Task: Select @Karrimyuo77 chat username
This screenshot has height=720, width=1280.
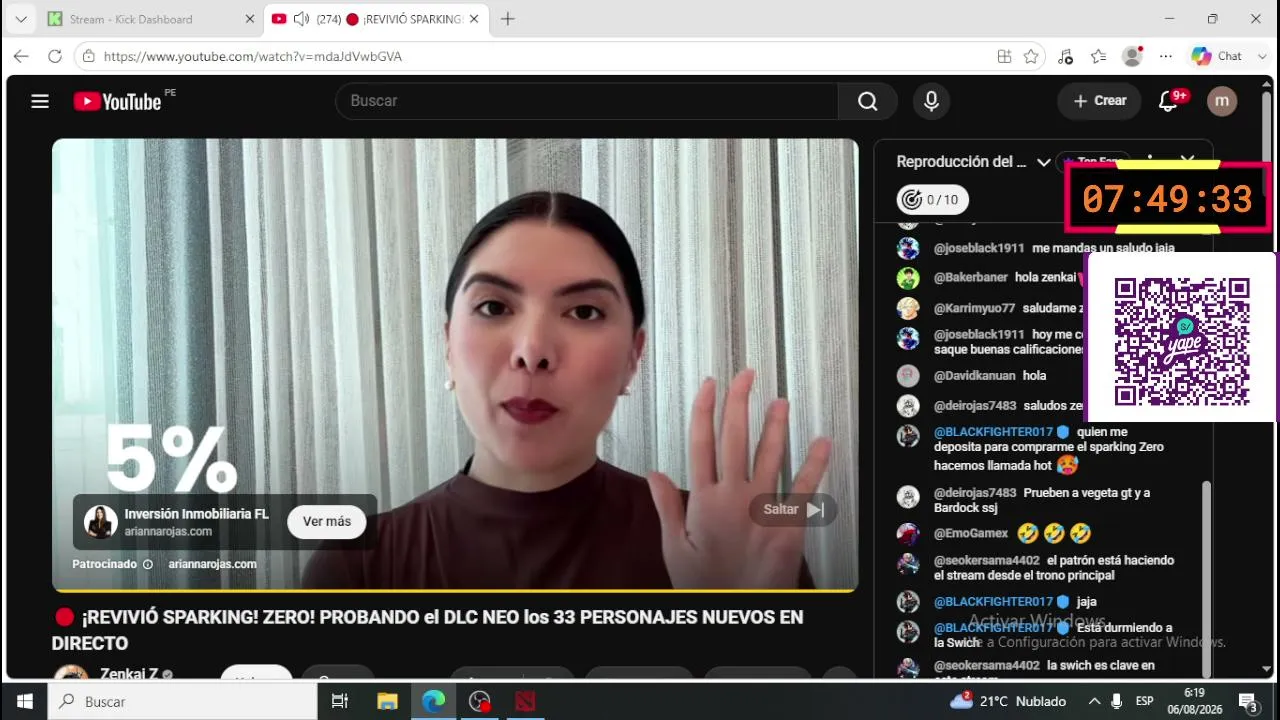Action: point(974,308)
